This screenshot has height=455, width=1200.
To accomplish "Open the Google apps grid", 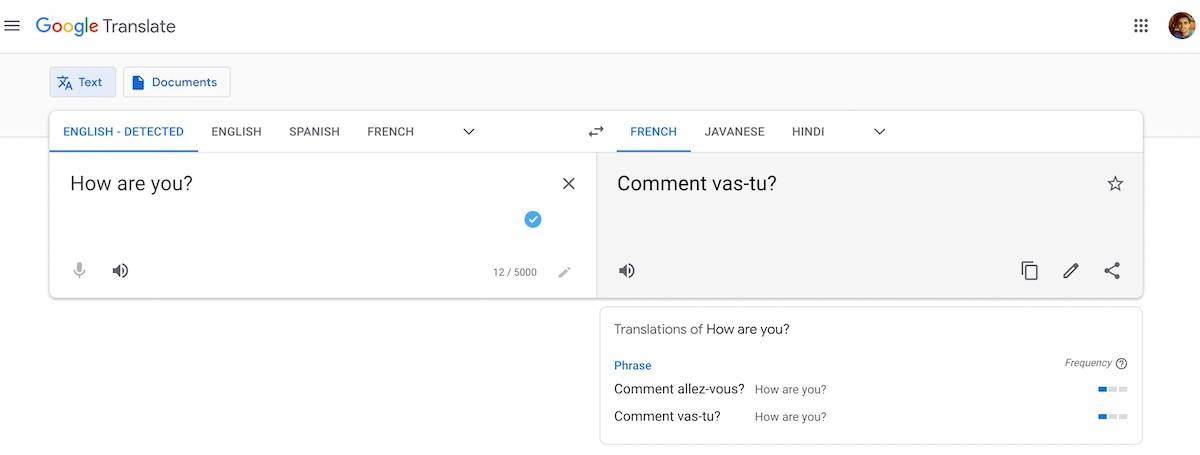I will pos(1141,26).
